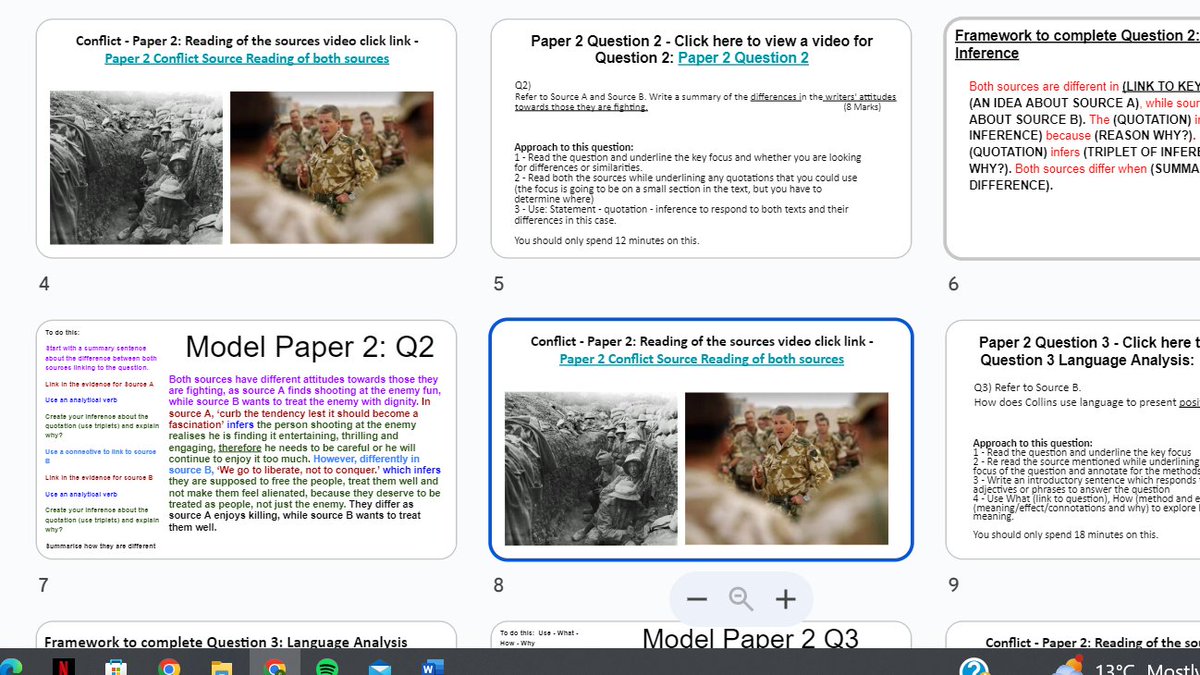Click the trench soldiers photo on slide 4
The height and width of the screenshot is (675, 1200).
click(136, 167)
